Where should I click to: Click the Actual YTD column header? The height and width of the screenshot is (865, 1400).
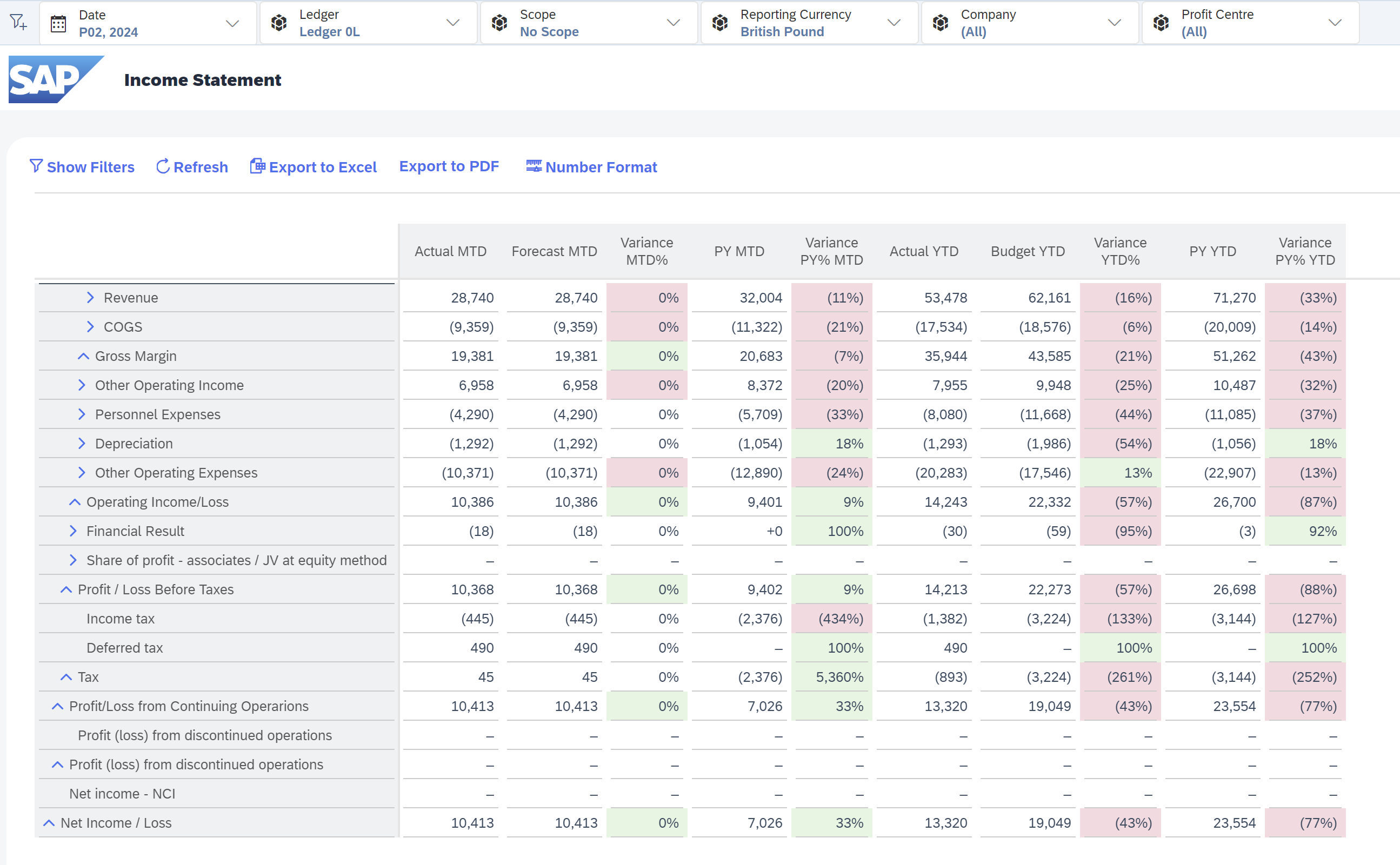pyautogui.click(x=924, y=251)
